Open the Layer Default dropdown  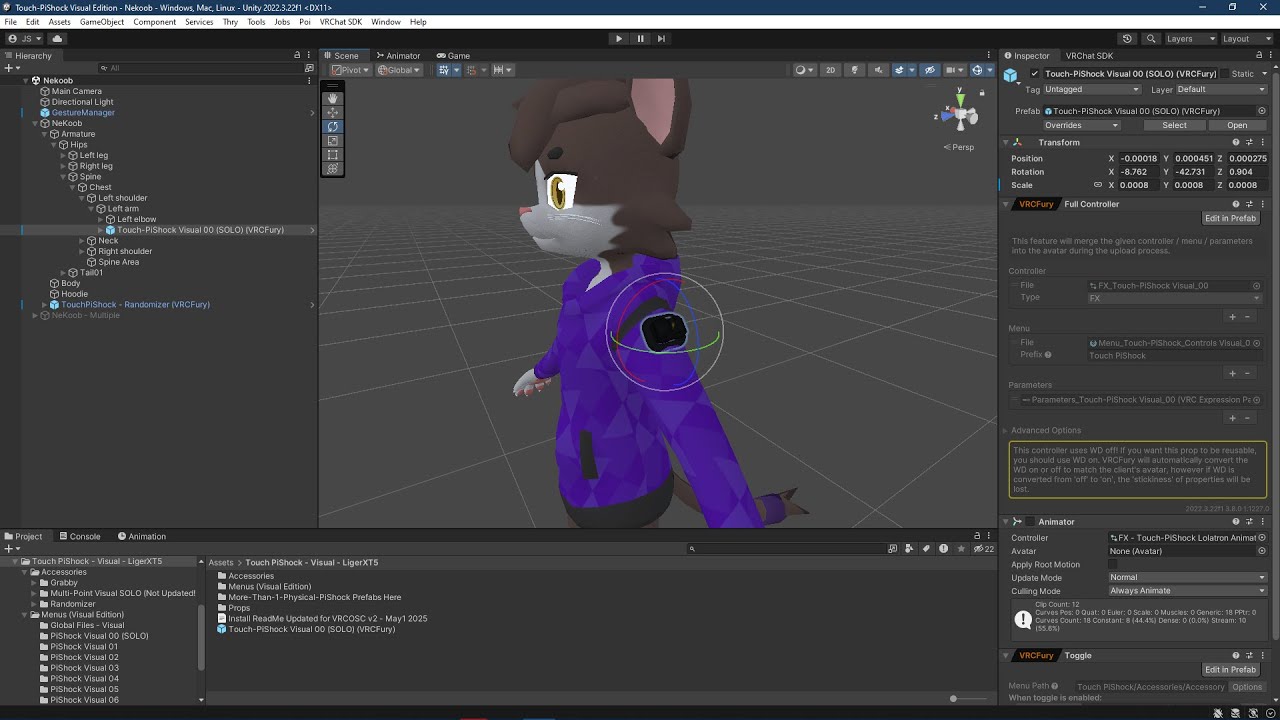(x=1221, y=89)
